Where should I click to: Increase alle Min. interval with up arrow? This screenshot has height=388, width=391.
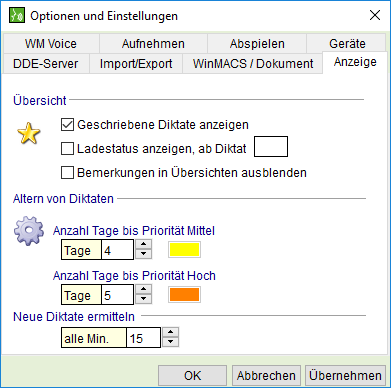(x=170, y=333)
